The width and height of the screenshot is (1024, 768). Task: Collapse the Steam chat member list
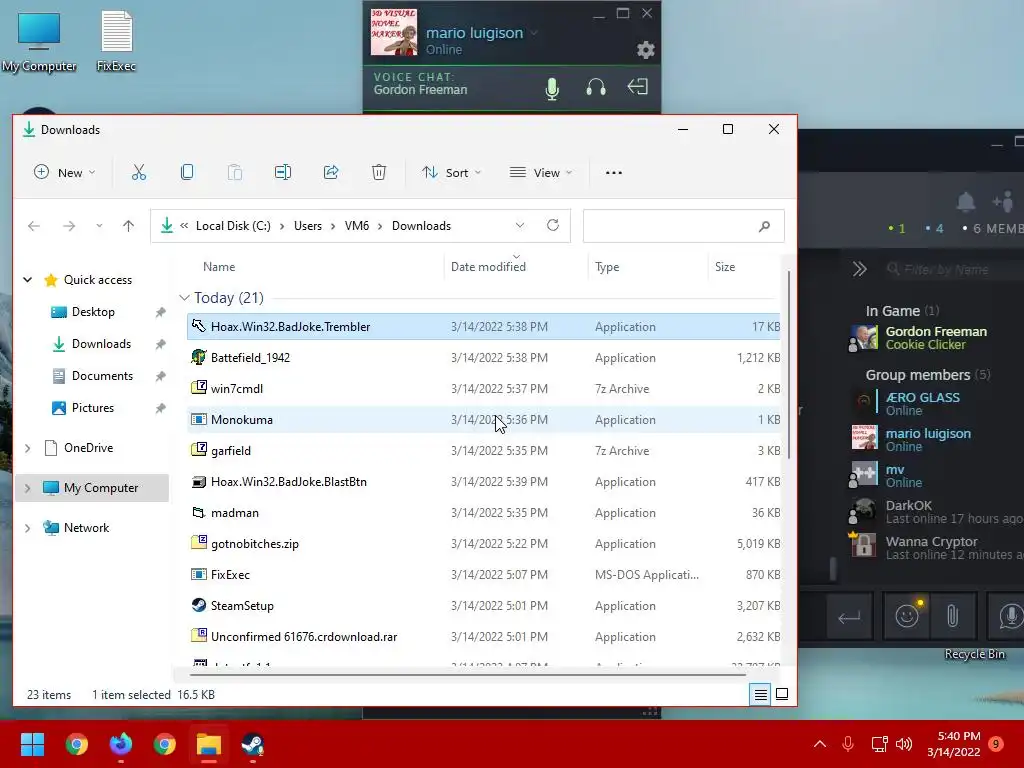(859, 269)
